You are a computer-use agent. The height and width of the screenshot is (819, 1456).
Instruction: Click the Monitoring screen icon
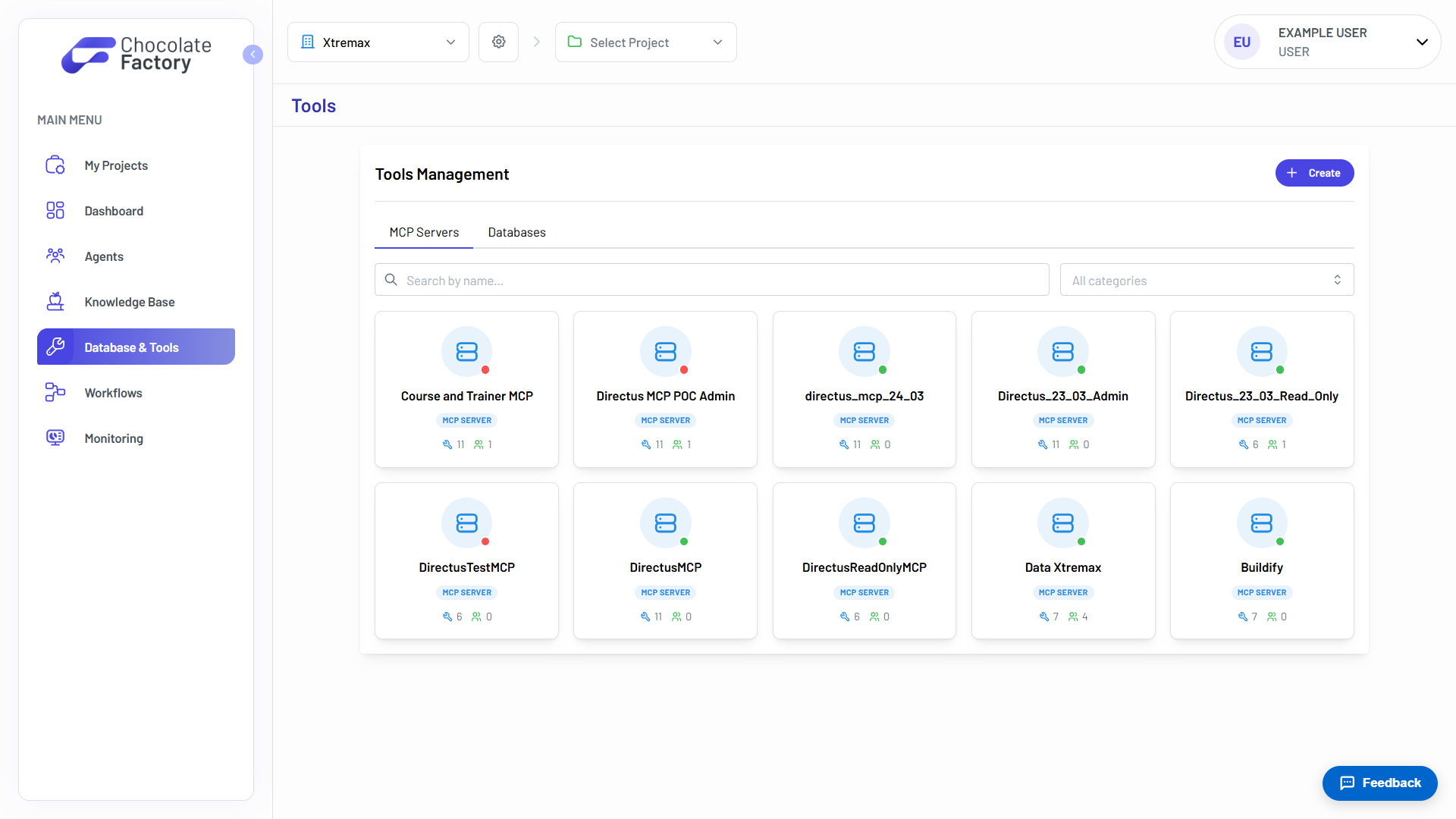point(55,438)
